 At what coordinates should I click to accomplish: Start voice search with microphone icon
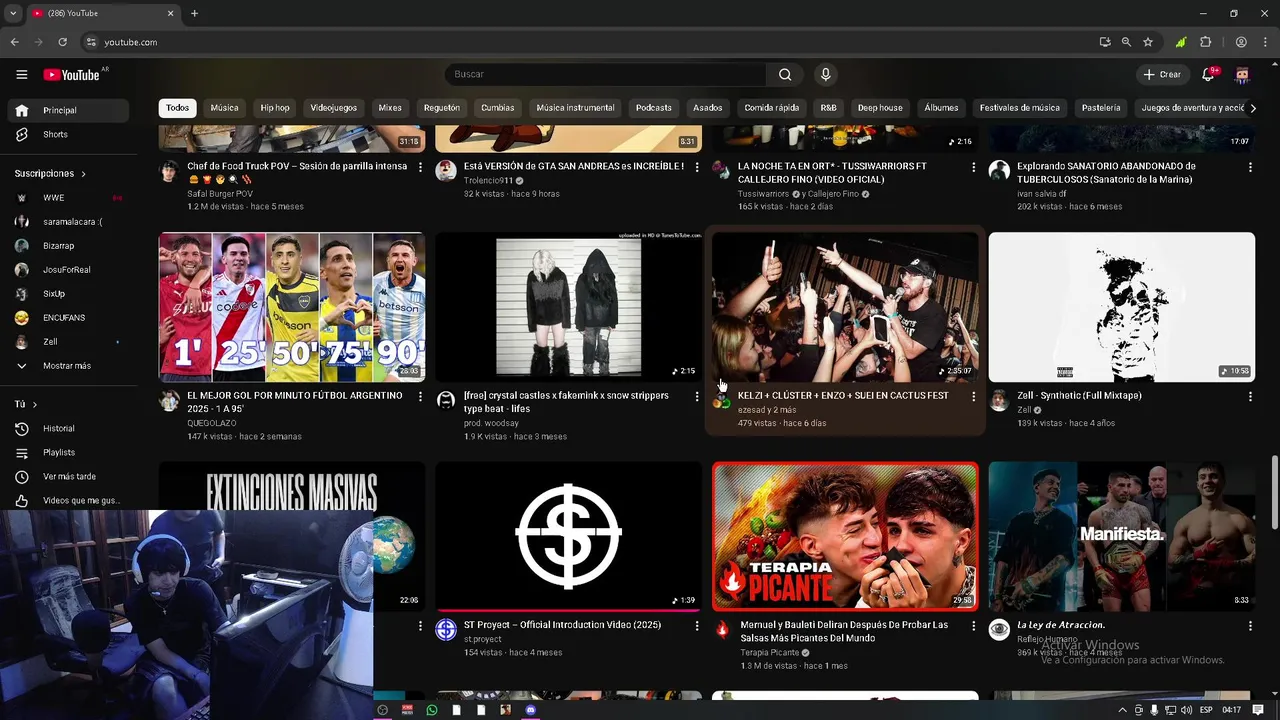click(x=825, y=75)
